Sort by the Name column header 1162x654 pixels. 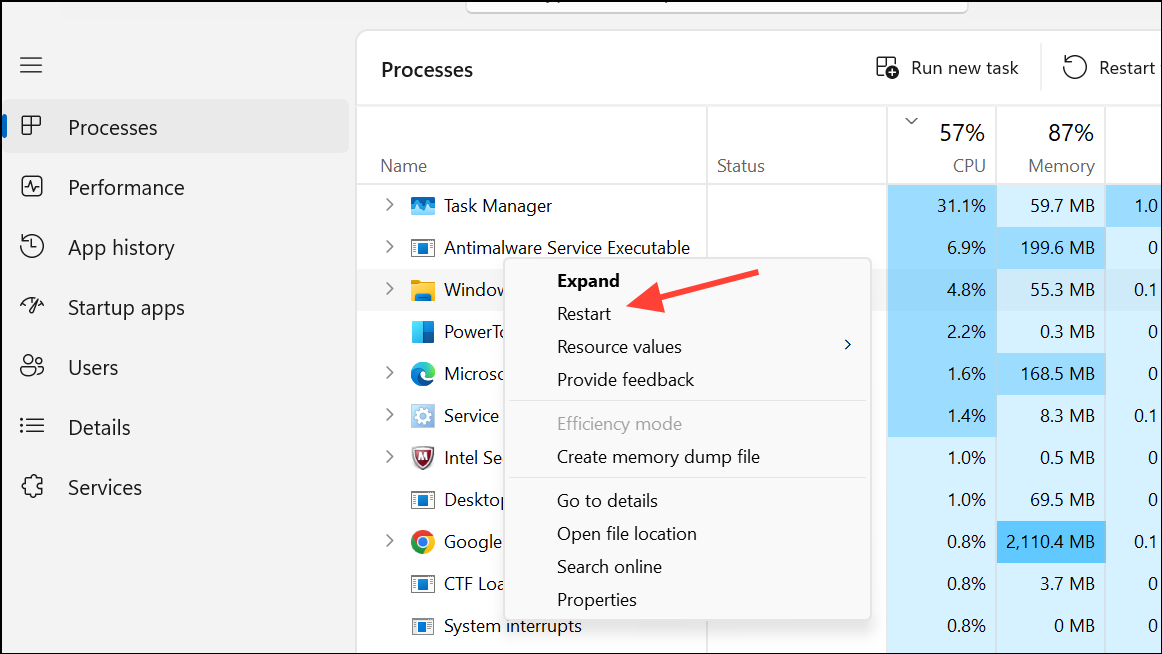coord(532,145)
